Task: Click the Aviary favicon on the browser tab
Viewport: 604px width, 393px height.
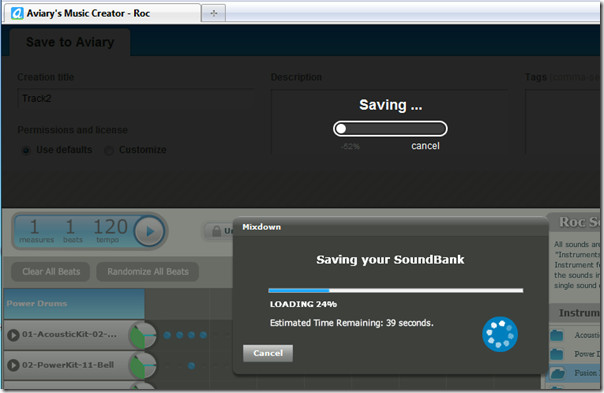Action: tap(17, 13)
